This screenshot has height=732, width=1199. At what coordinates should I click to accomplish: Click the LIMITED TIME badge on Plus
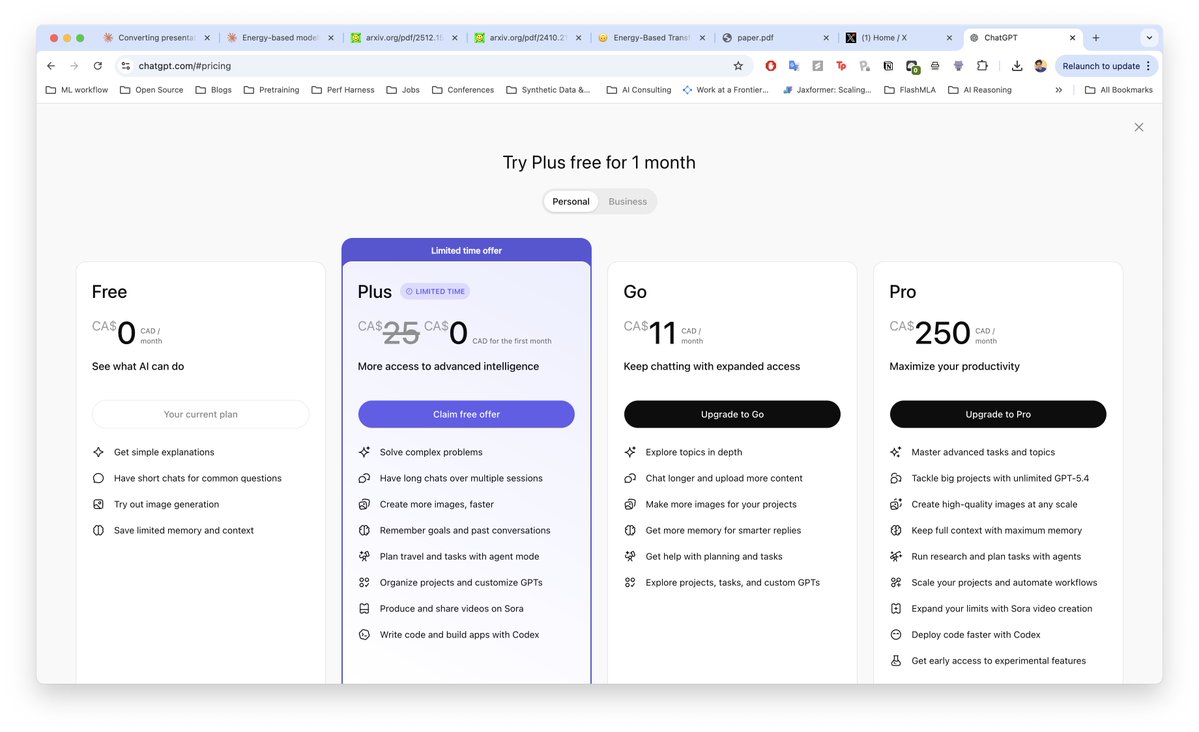tap(435, 291)
